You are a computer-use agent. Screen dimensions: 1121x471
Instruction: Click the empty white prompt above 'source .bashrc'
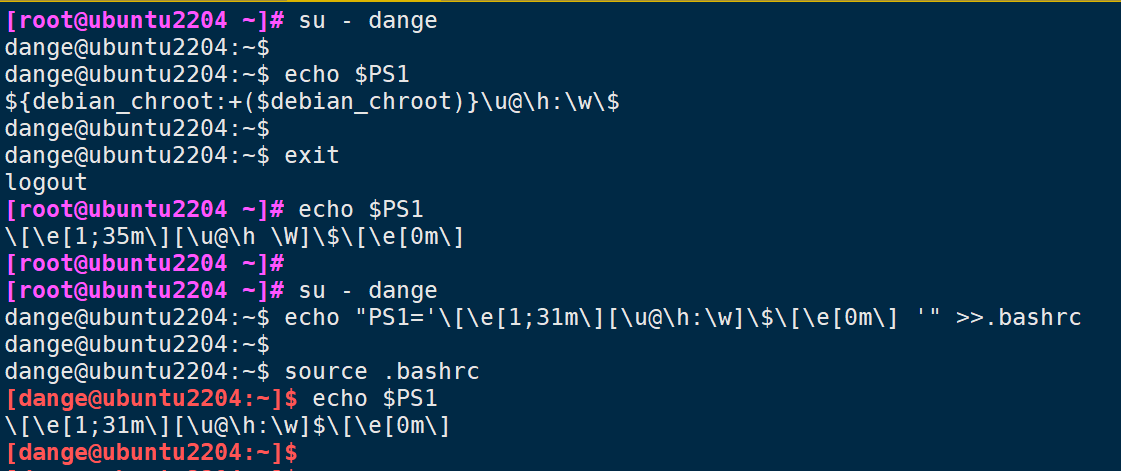pos(137,344)
